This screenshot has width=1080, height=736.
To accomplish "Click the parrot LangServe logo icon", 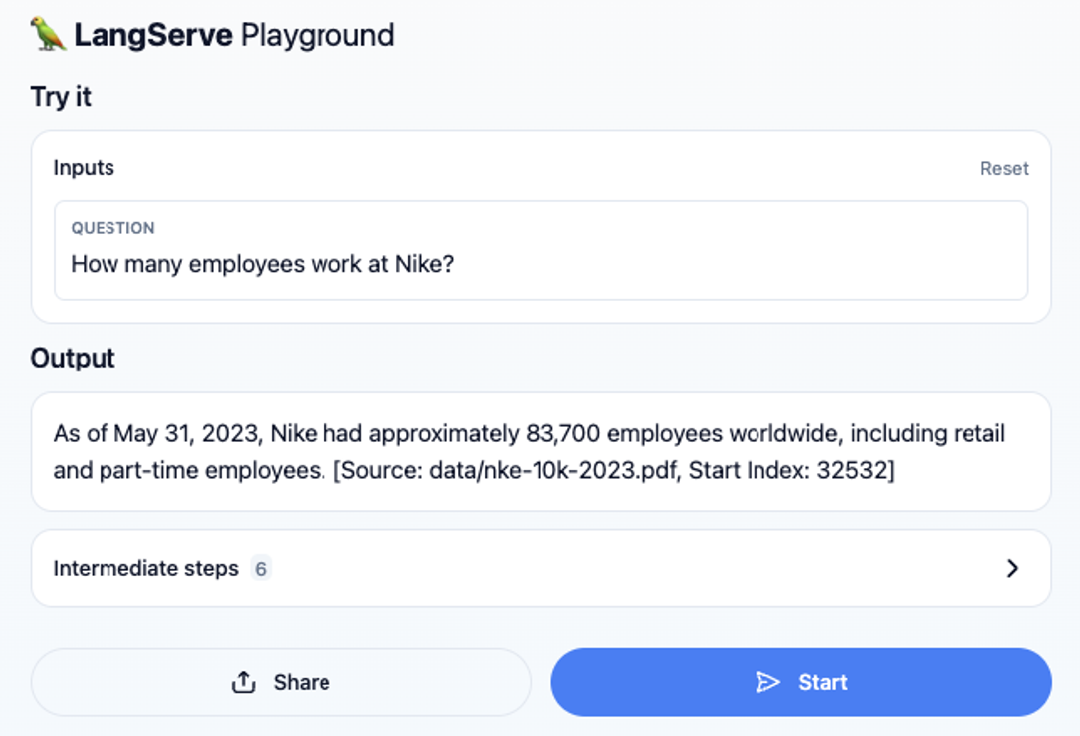I will [x=45, y=33].
